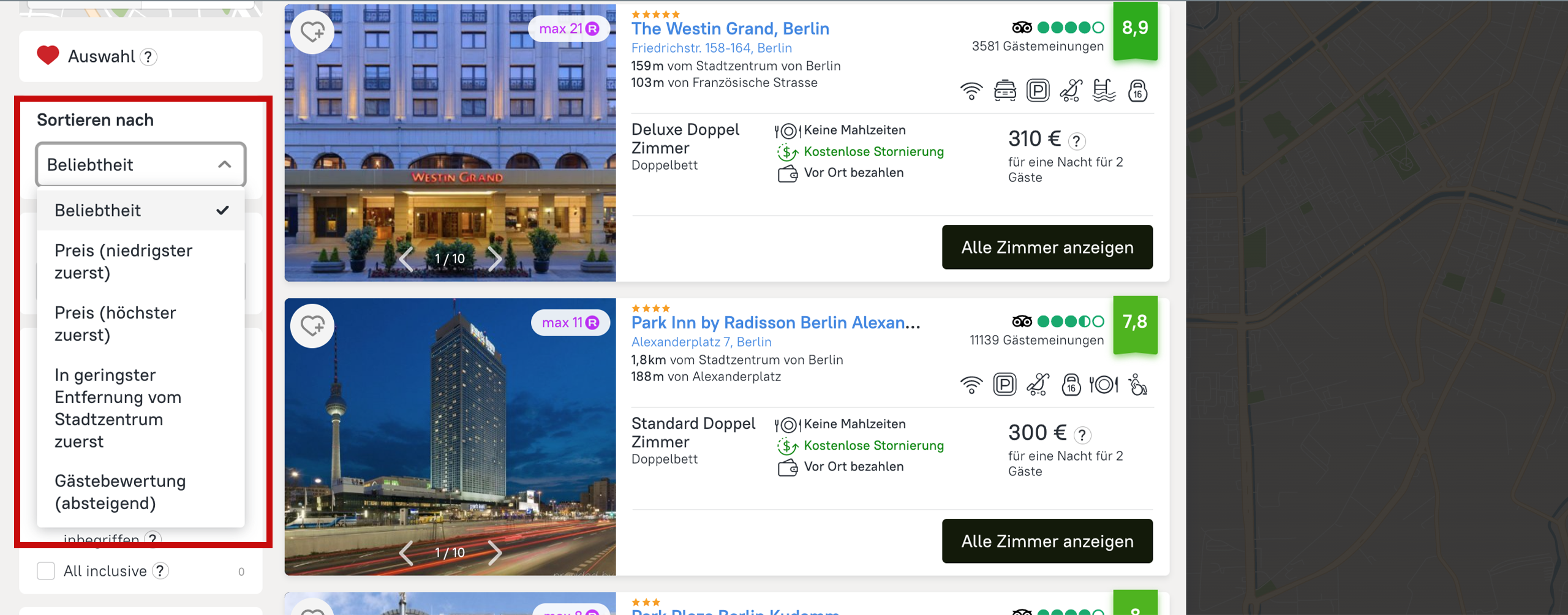This screenshot has width=1568, height=615.
Task: Open Friedrichstr. 158-164 address link
Action: pyautogui.click(x=711, y=48)
